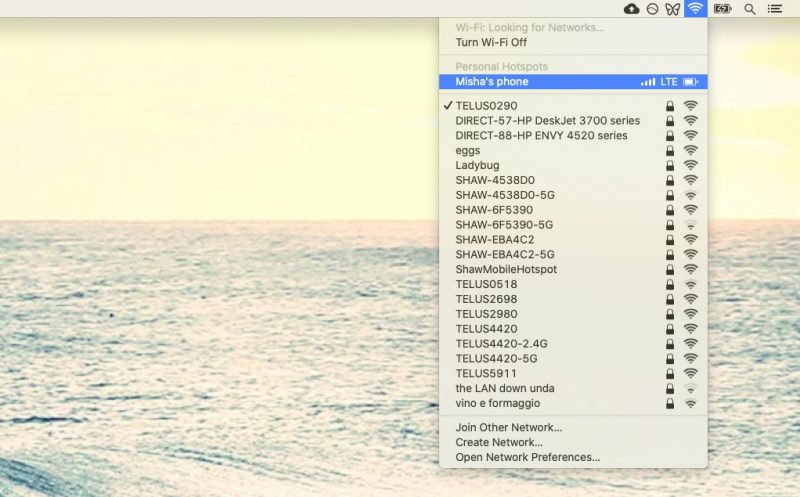This screenshot has width=800, height=497.
Task: Click the lock icon beside TELUS0290
Action: (x=670, y=106)
